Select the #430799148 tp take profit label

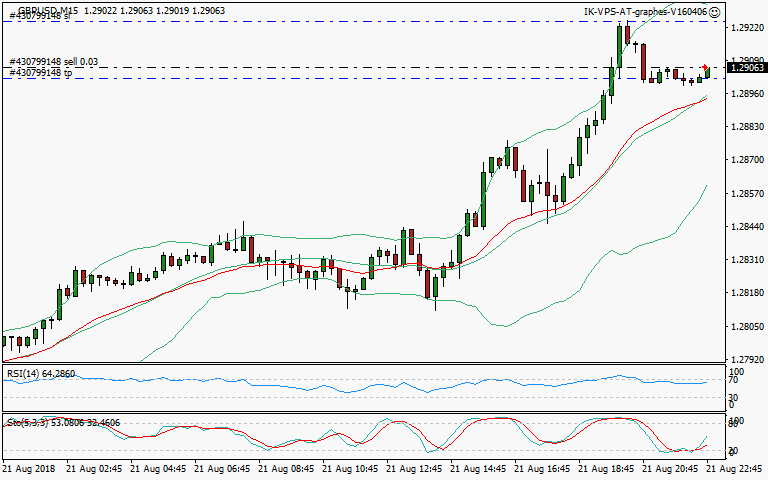pyautogui.click(x=41, y=72)
